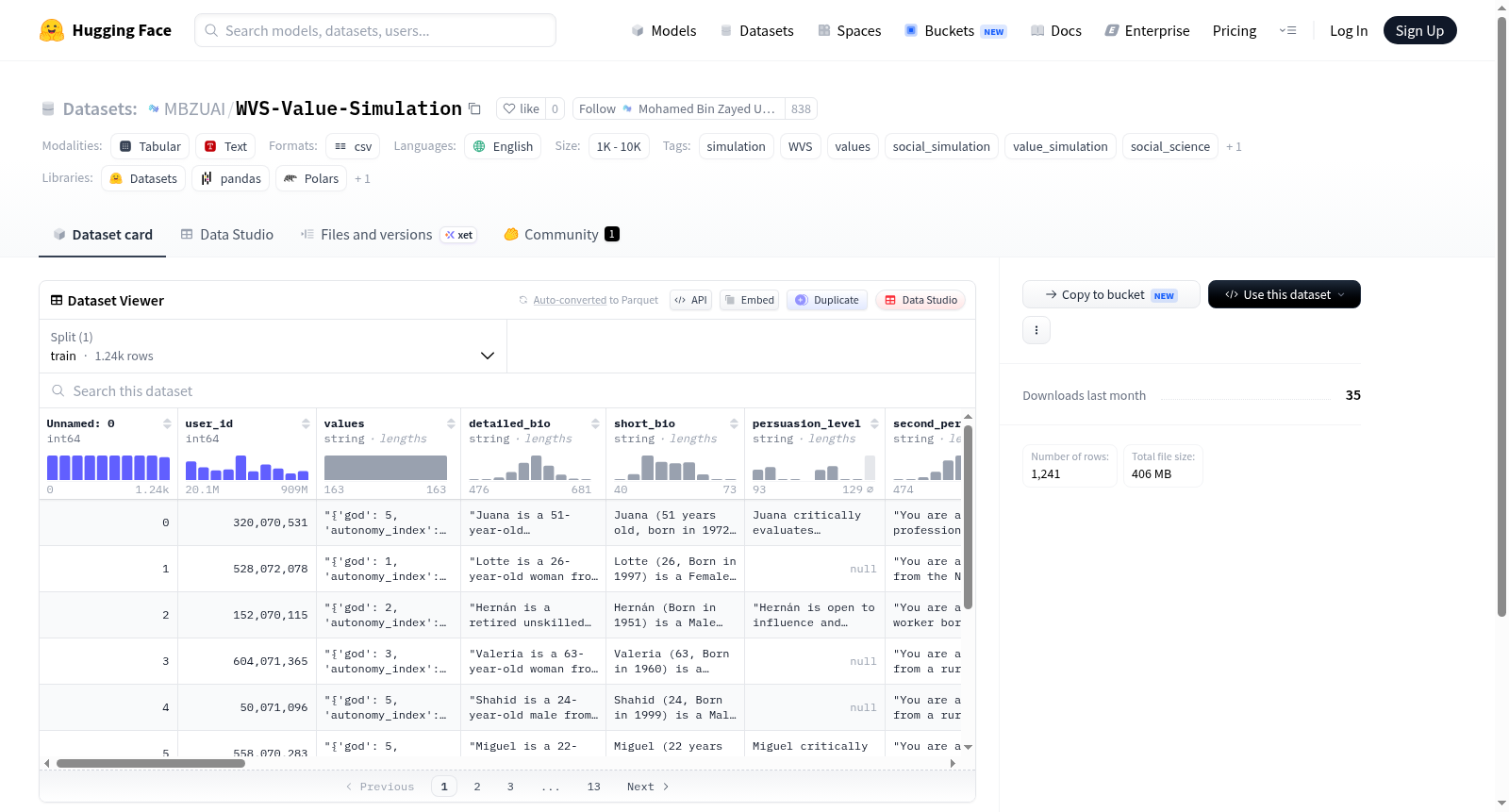Sort the short_bio column

coord(734,423)
